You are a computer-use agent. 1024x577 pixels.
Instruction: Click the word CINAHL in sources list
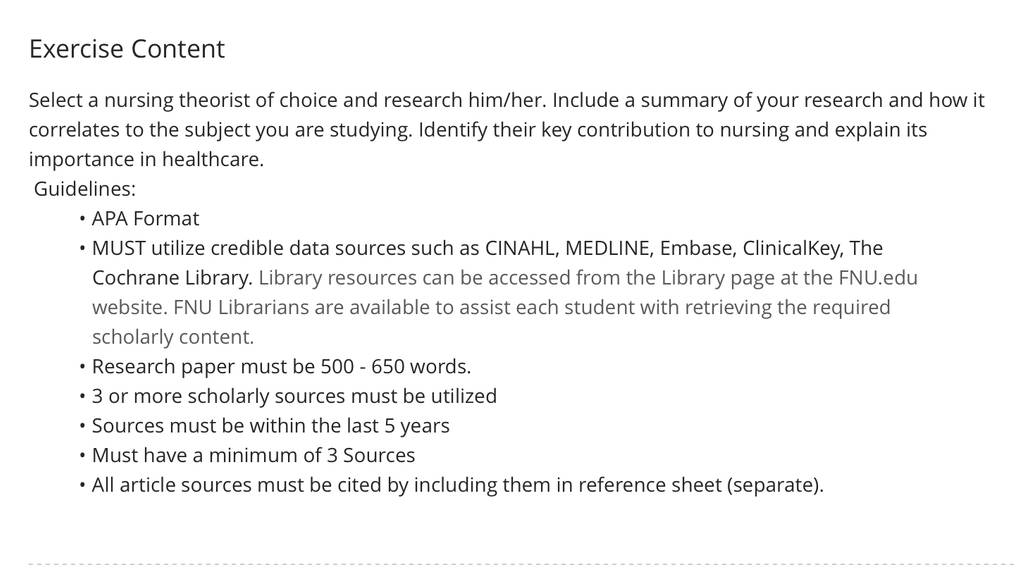point(520,248)
